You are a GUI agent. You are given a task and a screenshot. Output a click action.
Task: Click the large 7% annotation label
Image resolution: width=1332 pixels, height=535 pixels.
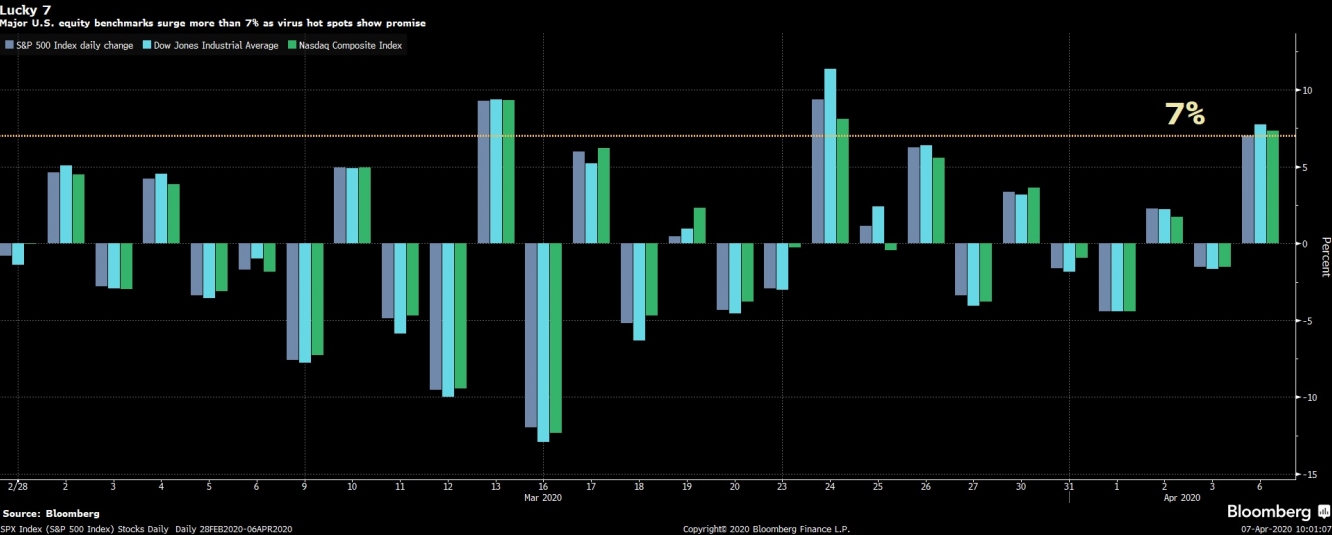click(x=1185, y=114)
